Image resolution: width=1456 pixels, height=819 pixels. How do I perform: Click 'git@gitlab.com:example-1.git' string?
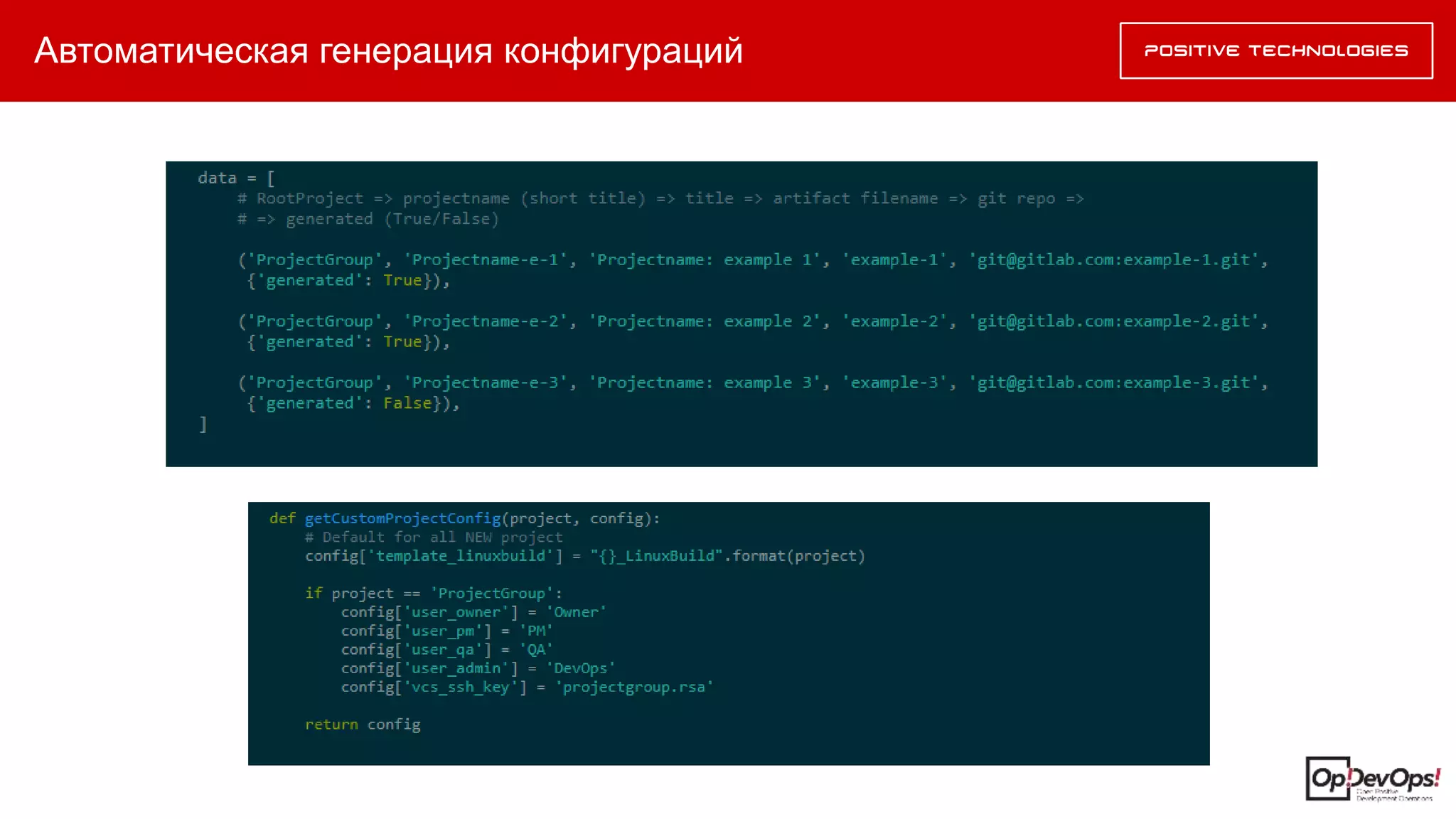1114,259
